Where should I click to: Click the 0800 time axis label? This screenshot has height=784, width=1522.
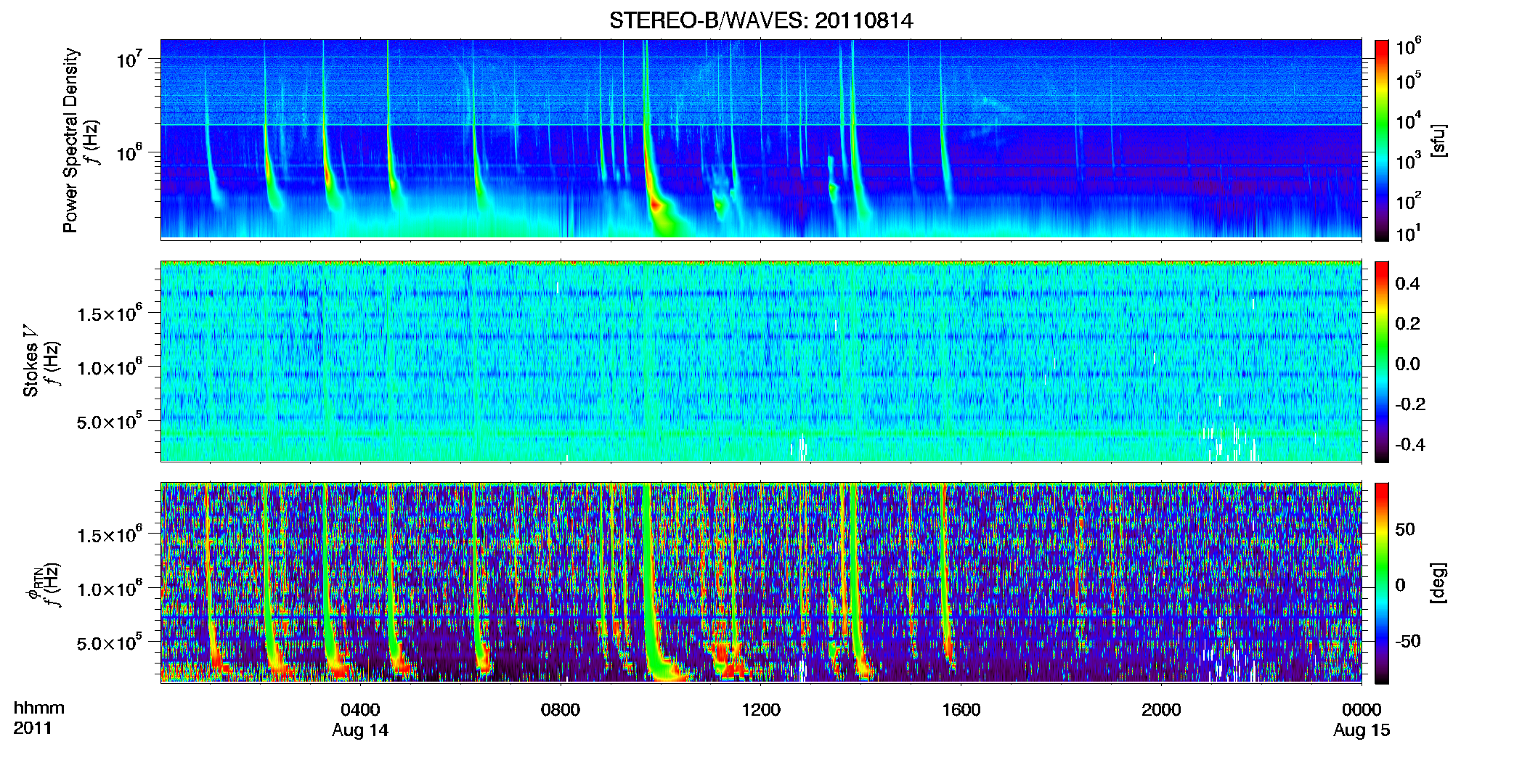pyautogui.click(x=561, y=710)
